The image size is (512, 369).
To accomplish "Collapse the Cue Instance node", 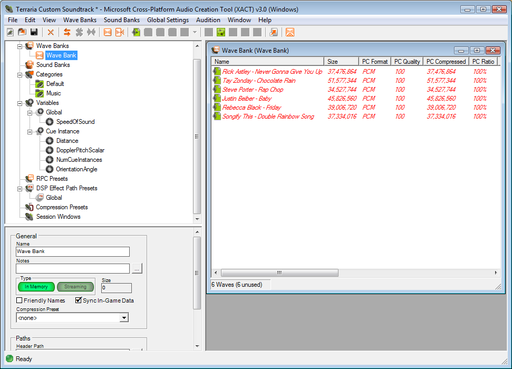I will 30,132.
